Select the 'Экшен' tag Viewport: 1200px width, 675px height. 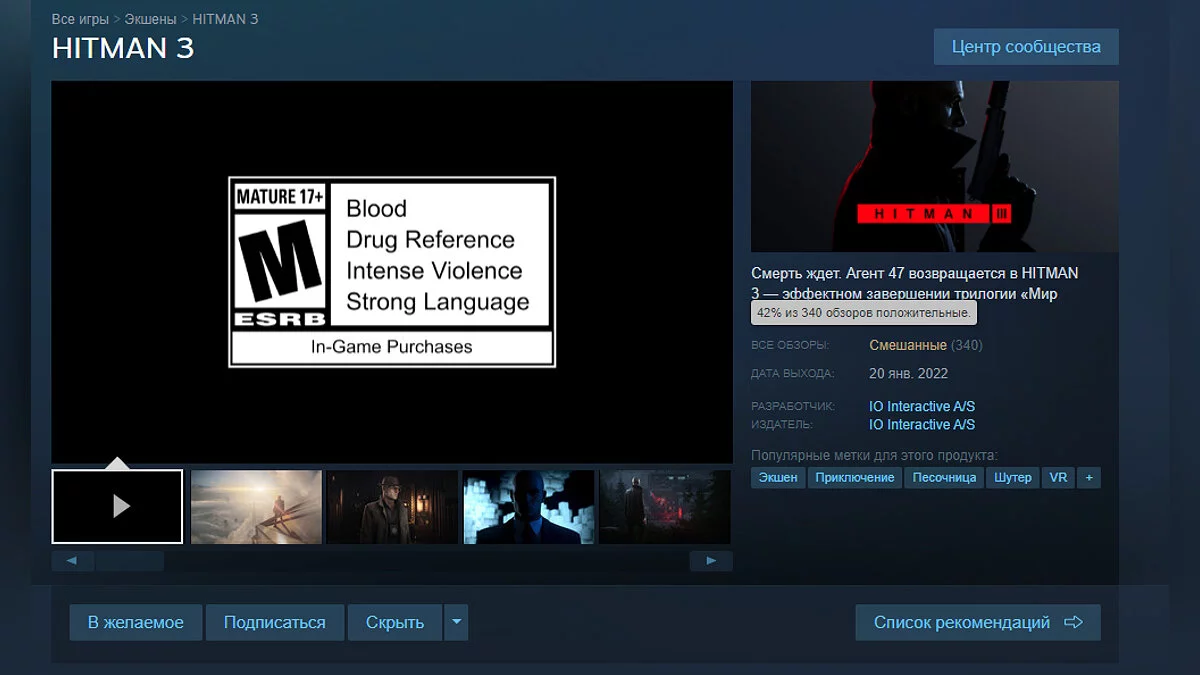[x=778, y=478]
